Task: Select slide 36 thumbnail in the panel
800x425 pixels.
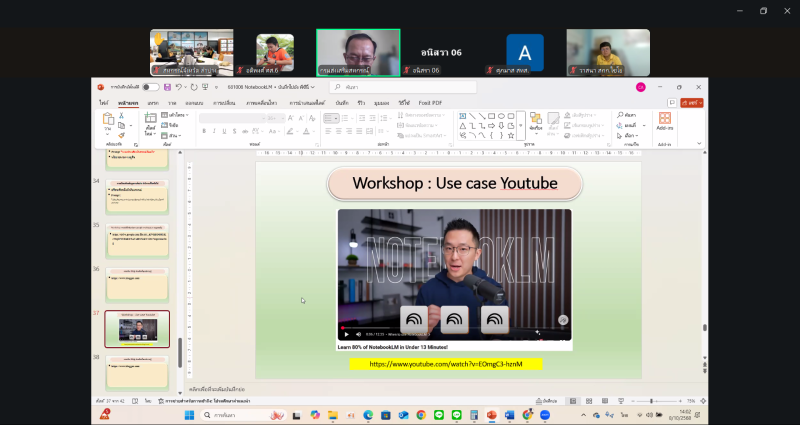Action: tap(137, 284)
